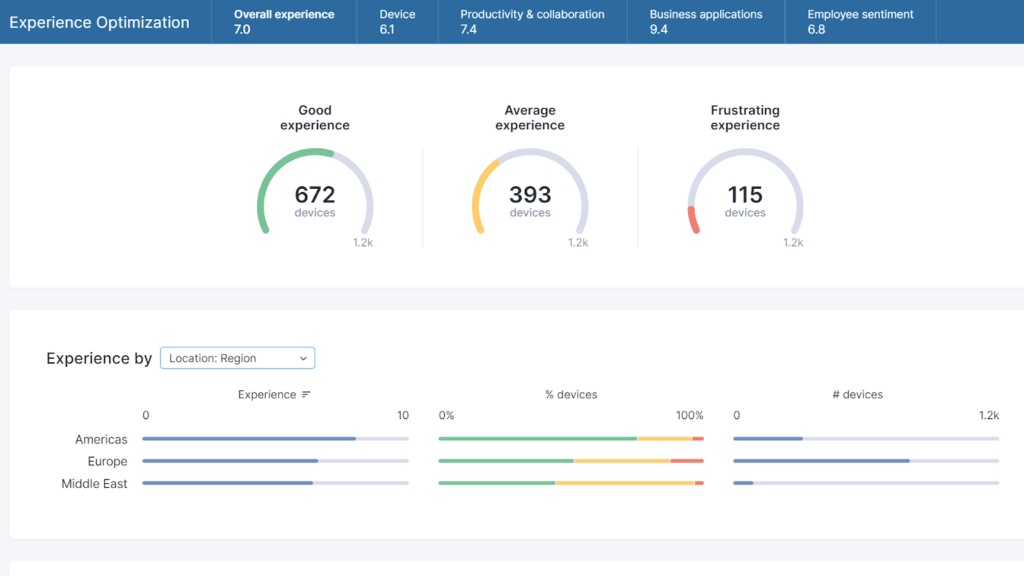
Task: Go to the Business applications tab
Action: click(705, 22)
